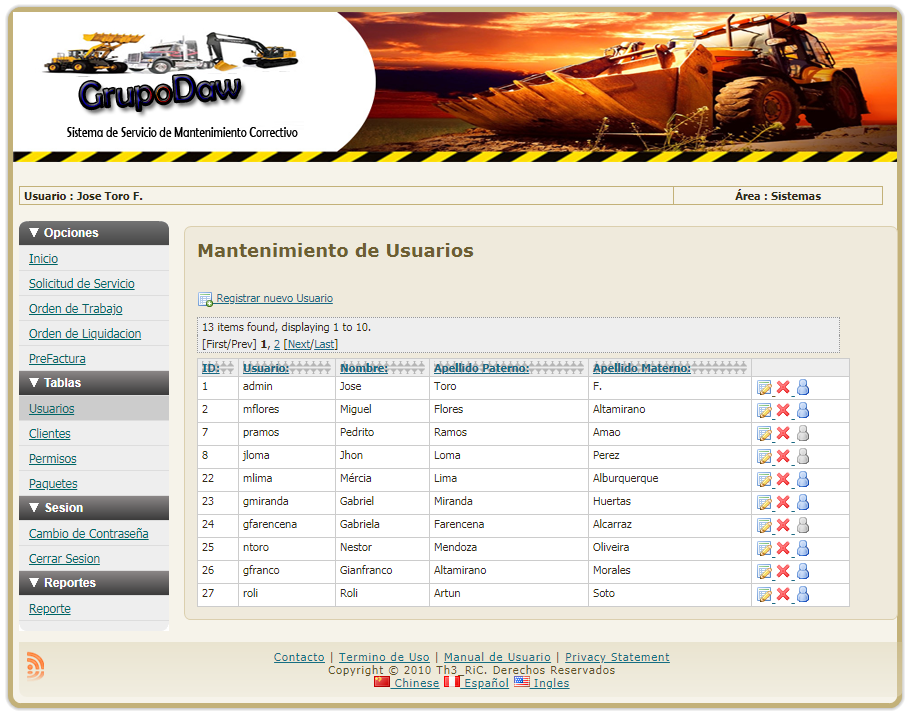The width and height of the screenshot is (909, 717).
Task: Click the Registrar nuevo Usuario table icon
Action: pyautogui.click(x=205, y=299)
